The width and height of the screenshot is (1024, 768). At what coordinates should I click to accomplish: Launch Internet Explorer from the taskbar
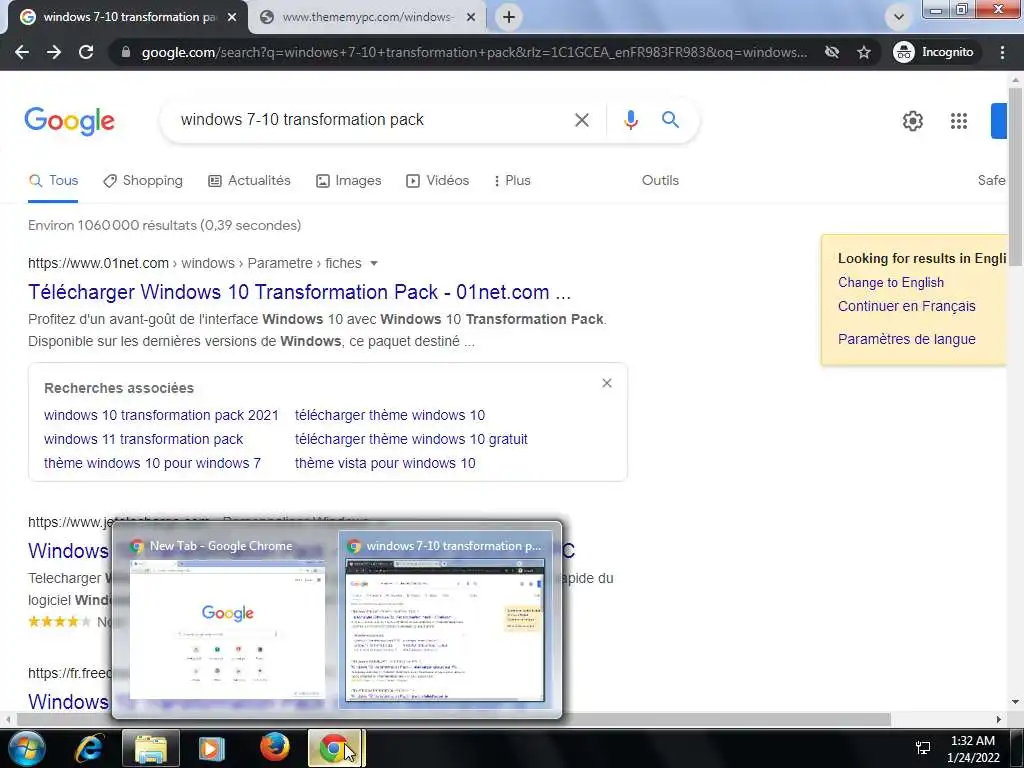pos(89,748)
